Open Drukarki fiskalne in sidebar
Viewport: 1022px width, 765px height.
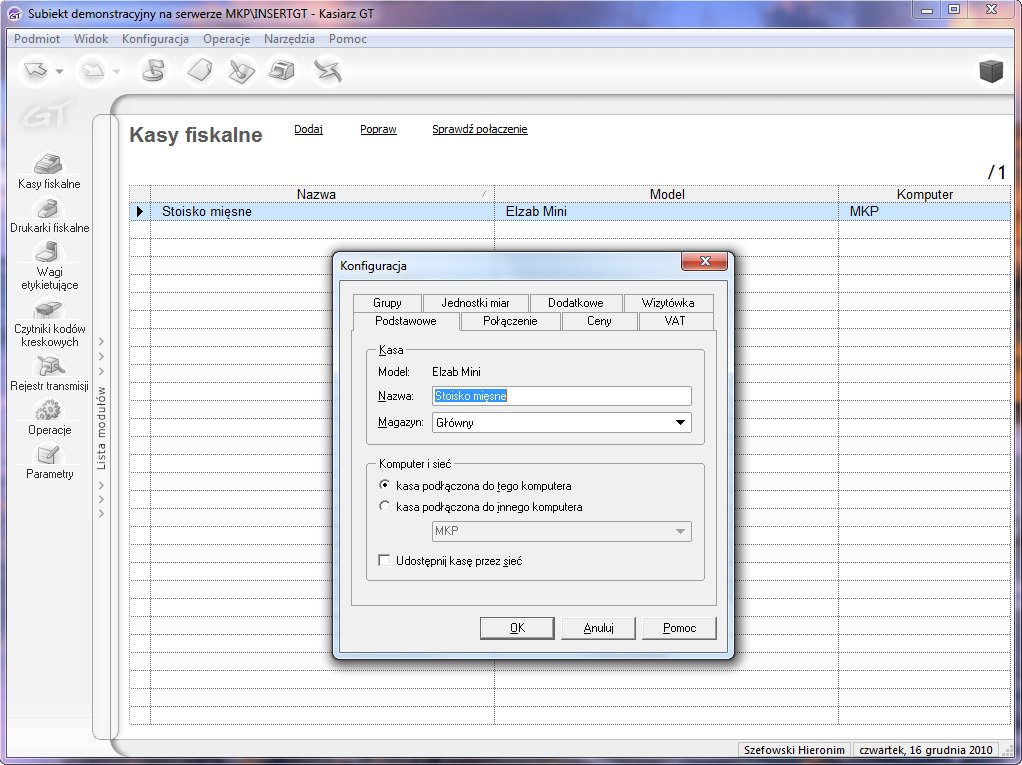[49, 209]
